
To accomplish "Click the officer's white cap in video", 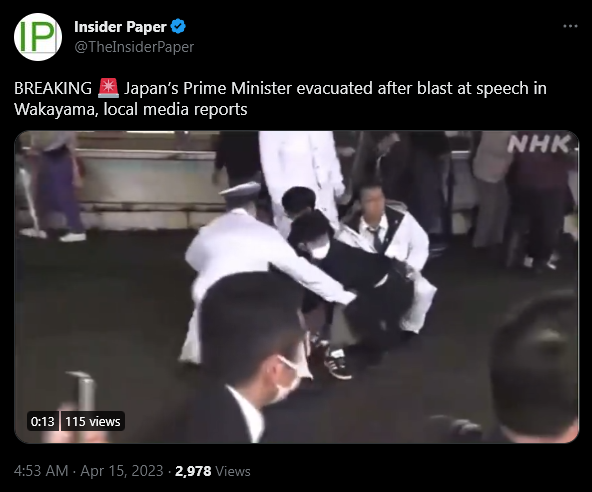I will 239,191.
